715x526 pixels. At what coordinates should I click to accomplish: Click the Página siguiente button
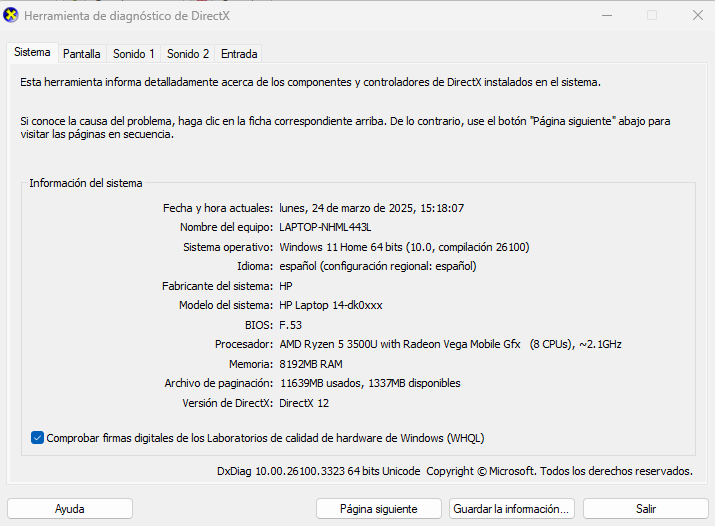coord(378,509)
